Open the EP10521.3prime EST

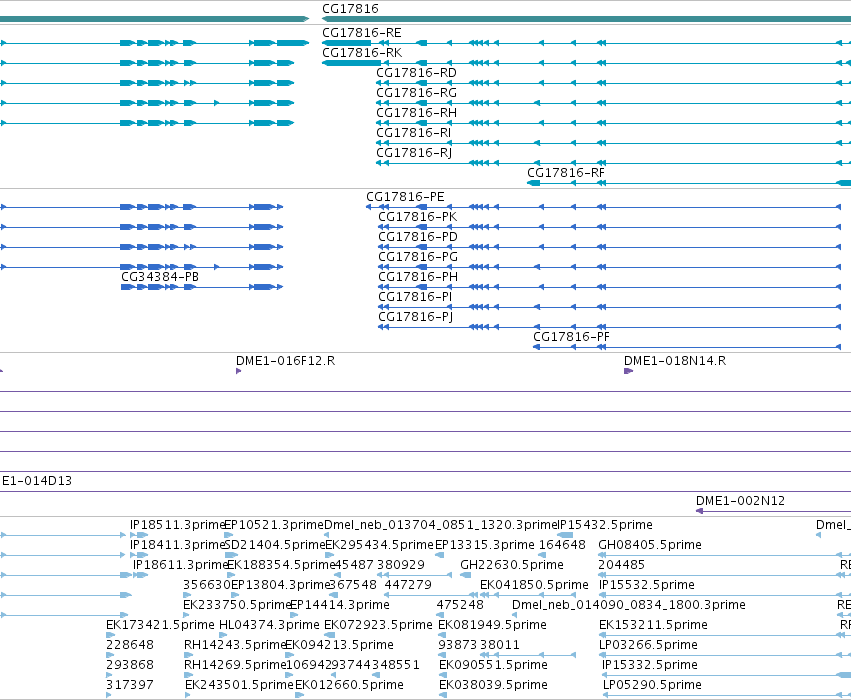point(274,525)
